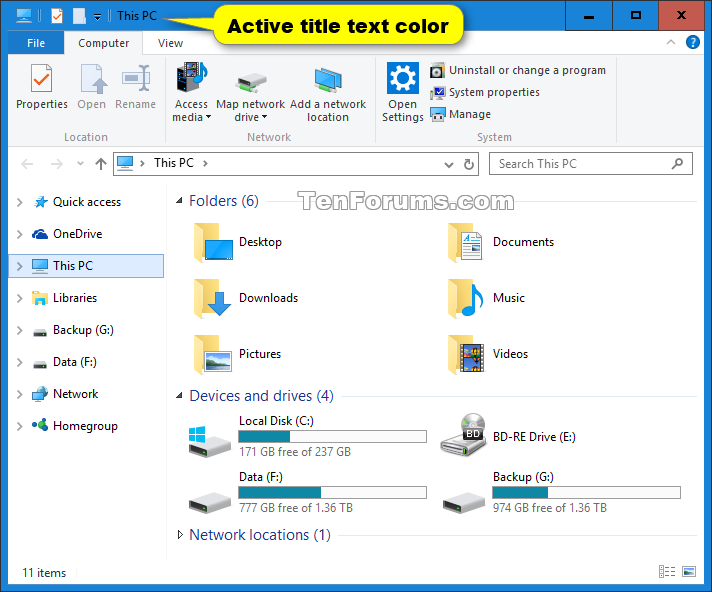This screenshot has width=712, height=592.
Task: Click the address bar computer icon
Action: [125, 163]
